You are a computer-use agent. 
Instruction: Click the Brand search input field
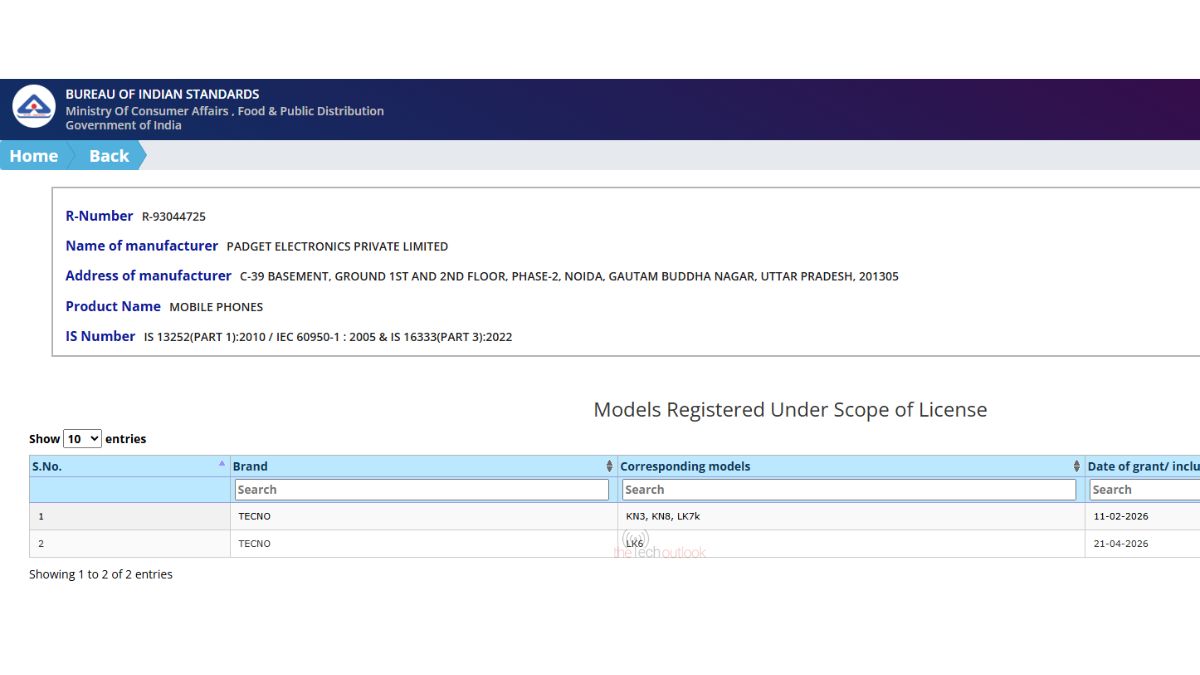click(422, 490)
